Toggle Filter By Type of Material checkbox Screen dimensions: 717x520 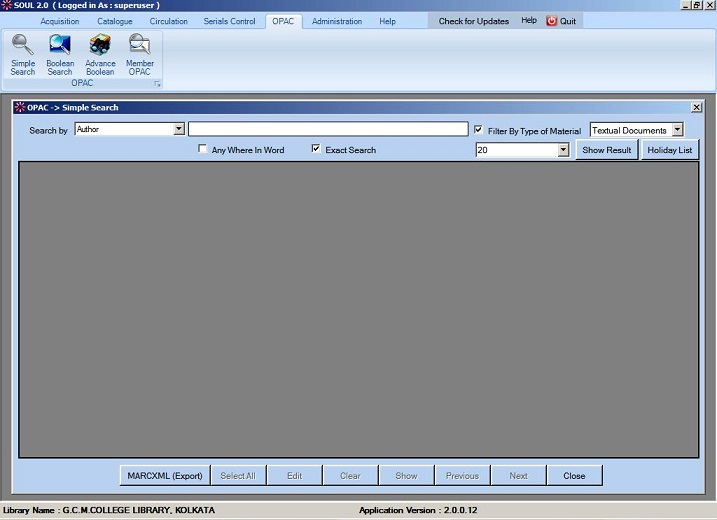coord(478,130)
